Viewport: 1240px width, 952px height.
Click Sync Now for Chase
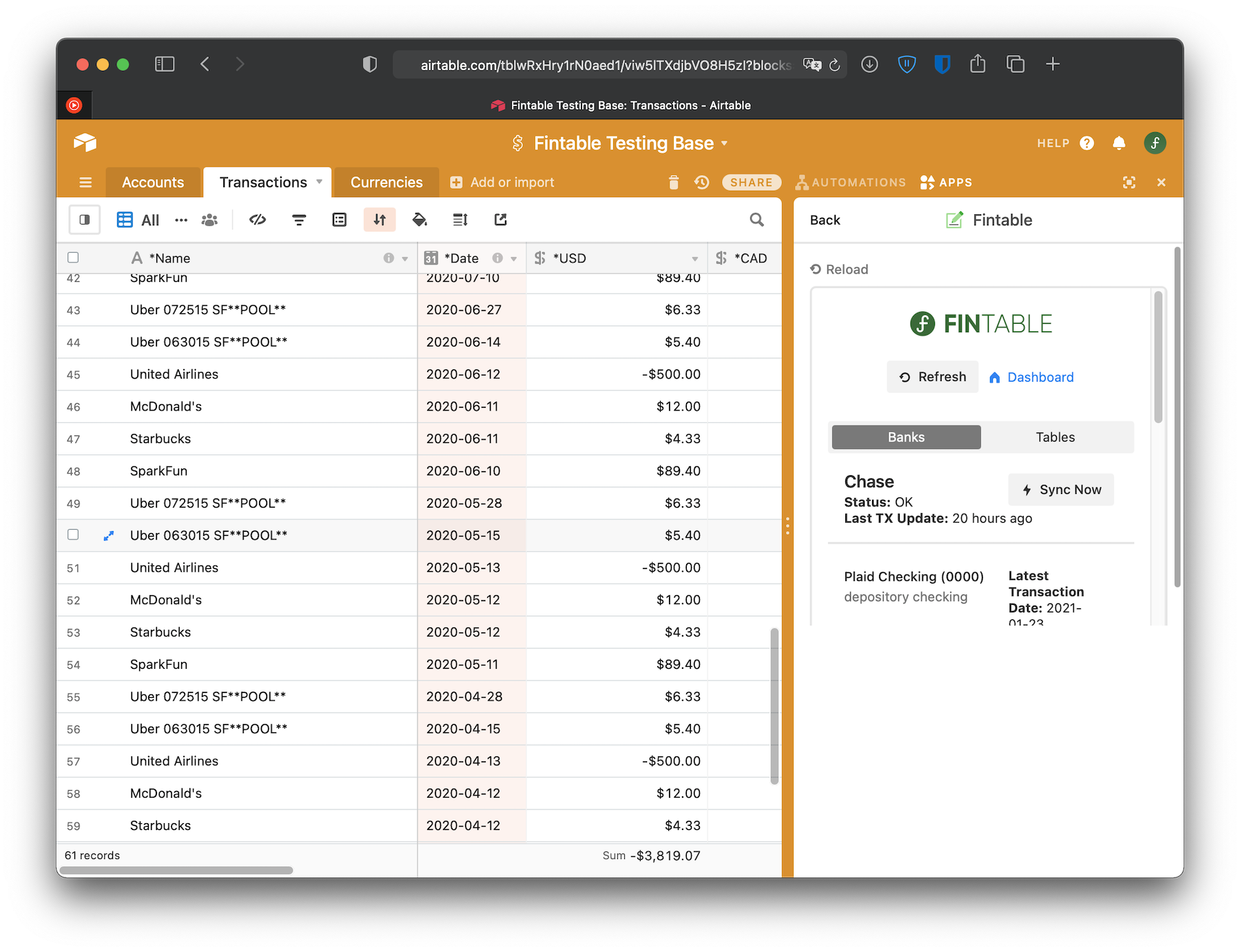pos(1061,490)
